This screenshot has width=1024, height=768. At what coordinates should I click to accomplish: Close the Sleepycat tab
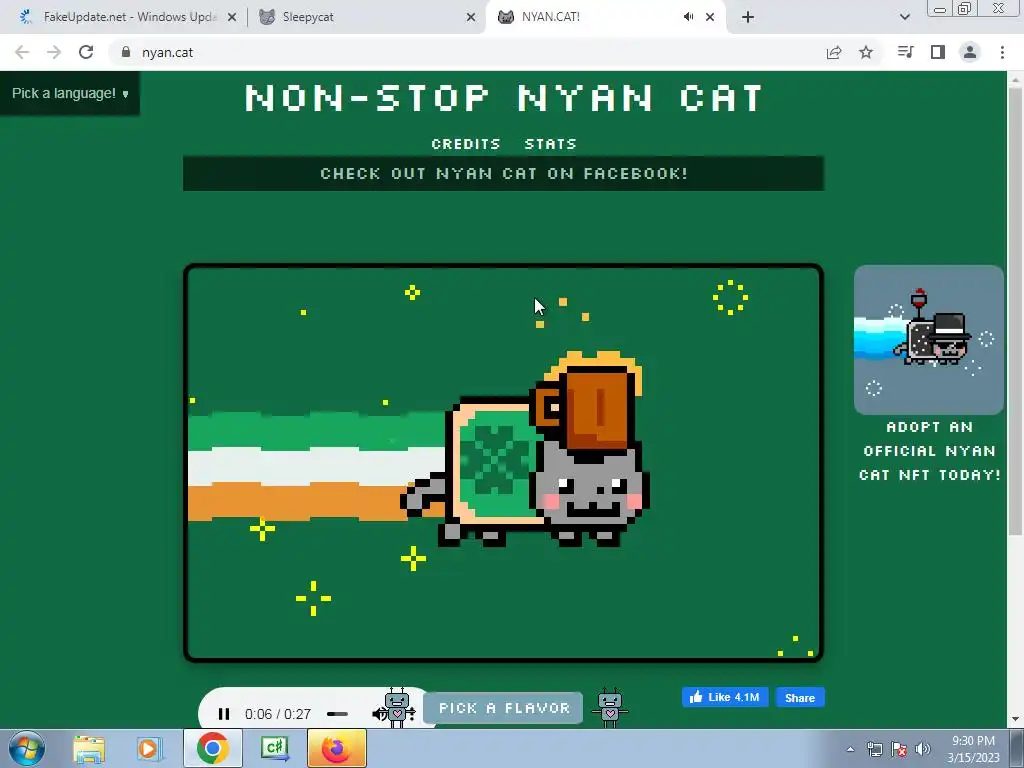[x=471, y=17]
